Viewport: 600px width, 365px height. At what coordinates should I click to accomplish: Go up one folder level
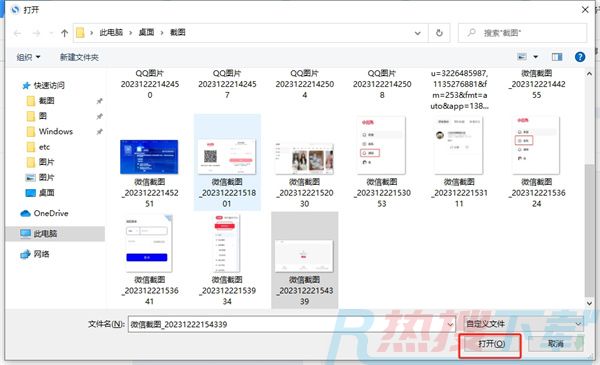pos(64,33)
